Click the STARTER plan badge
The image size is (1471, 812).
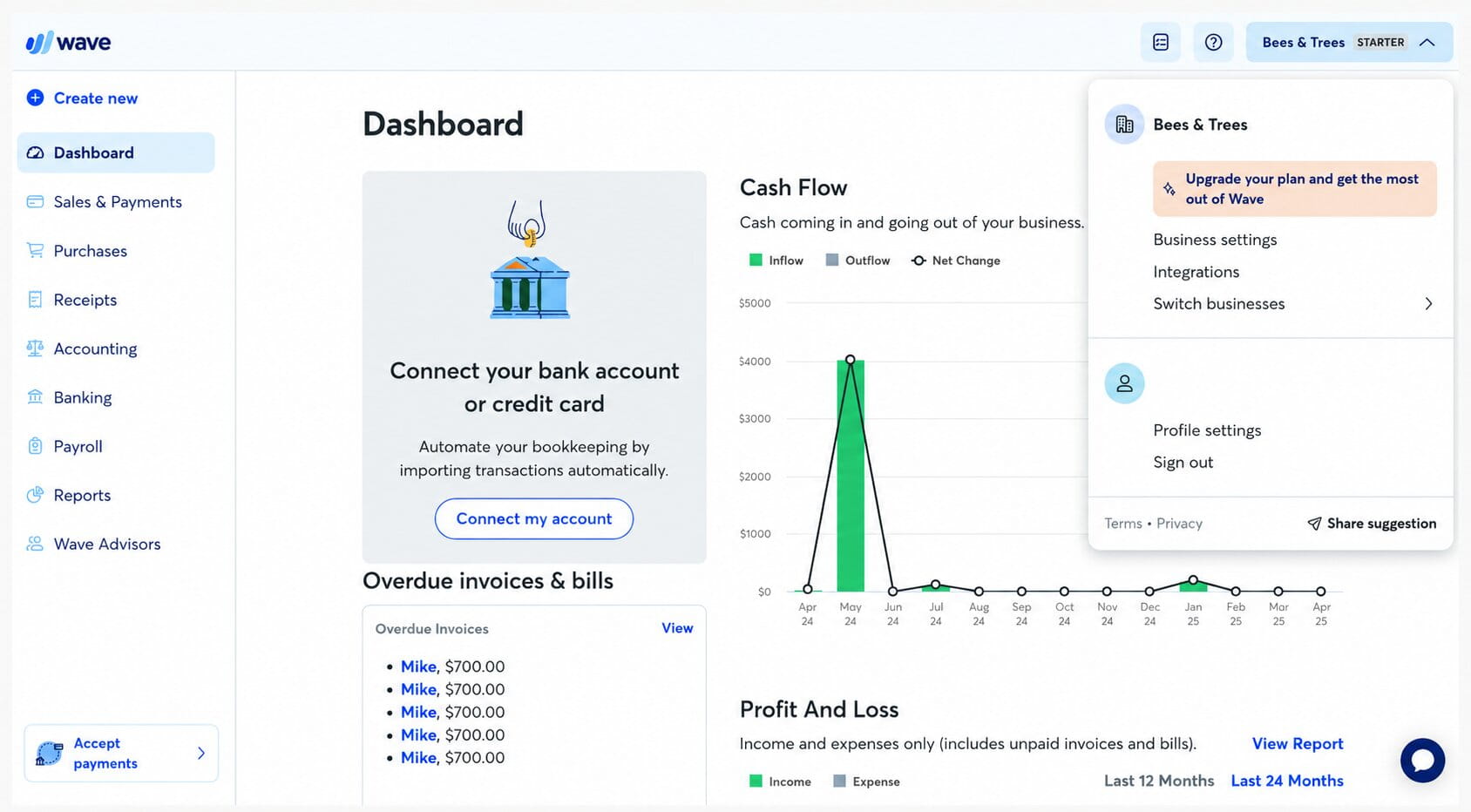click(1380, 42)
